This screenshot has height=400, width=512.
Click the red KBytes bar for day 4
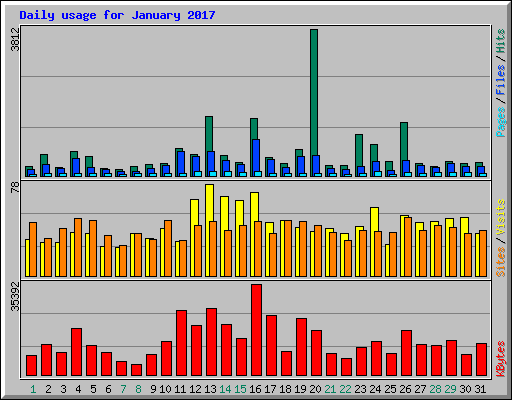click(76, 352)
